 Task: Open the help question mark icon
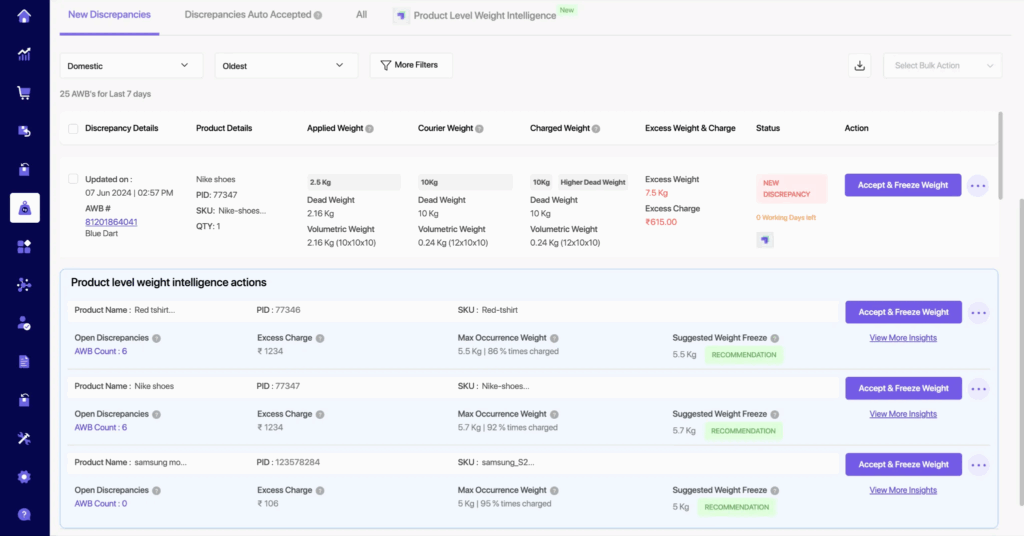coord(24,515)
